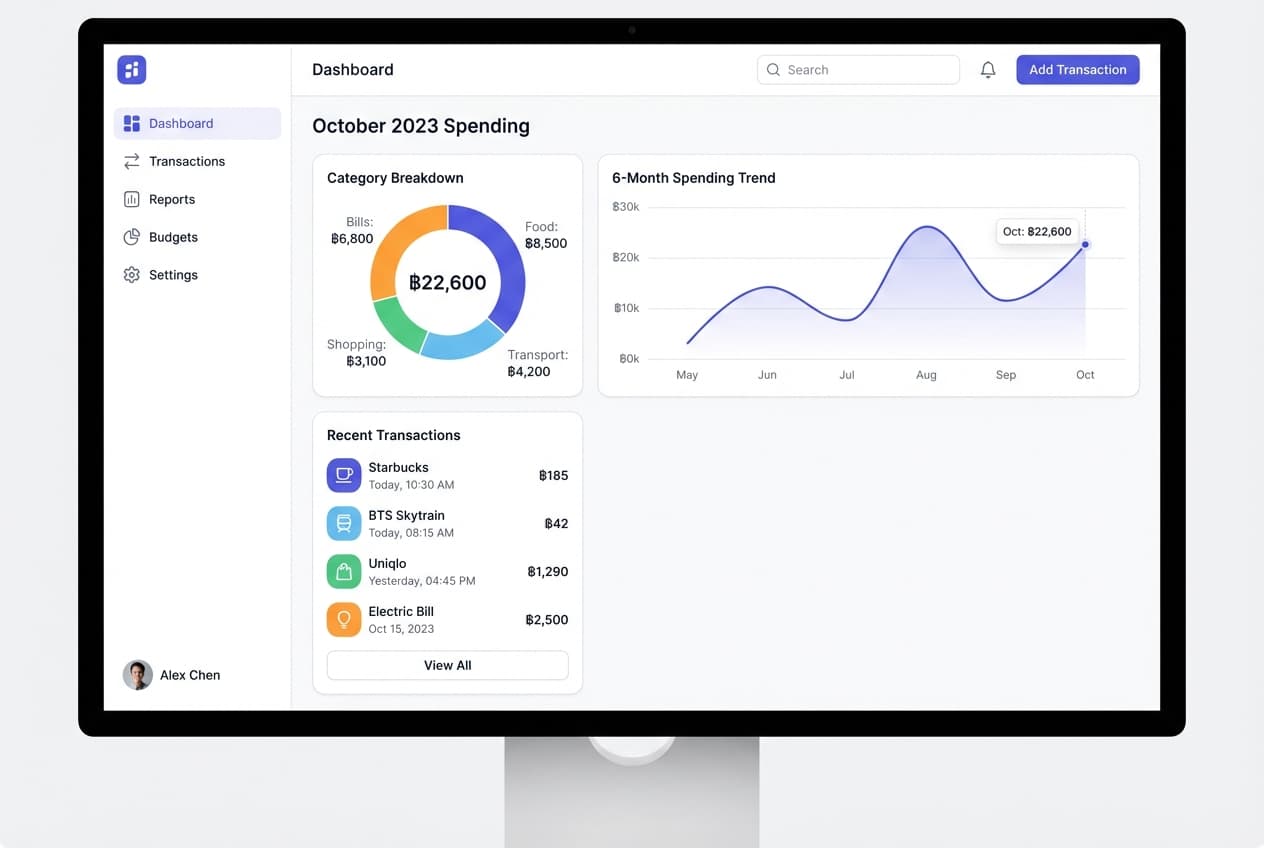Click the app logo icon at top left

131,69
